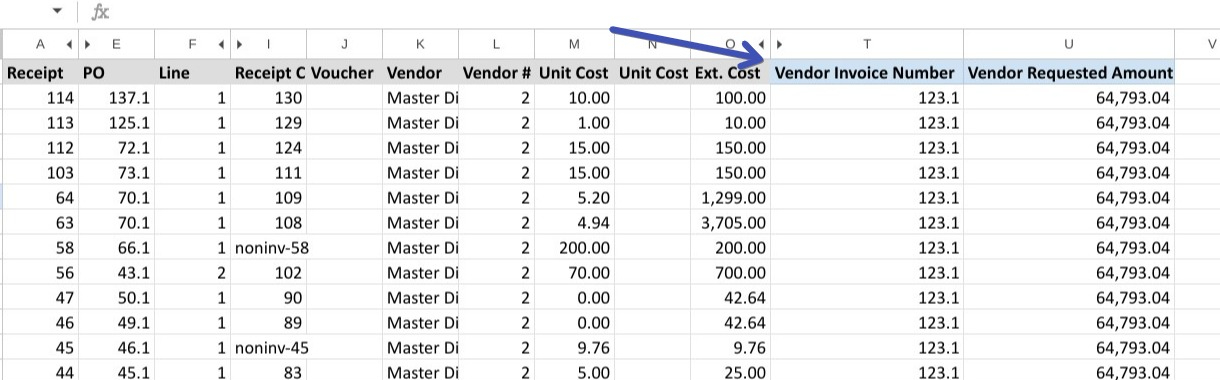Select column J header
This screenshot has height=380, width=1220.
point(344,44)
